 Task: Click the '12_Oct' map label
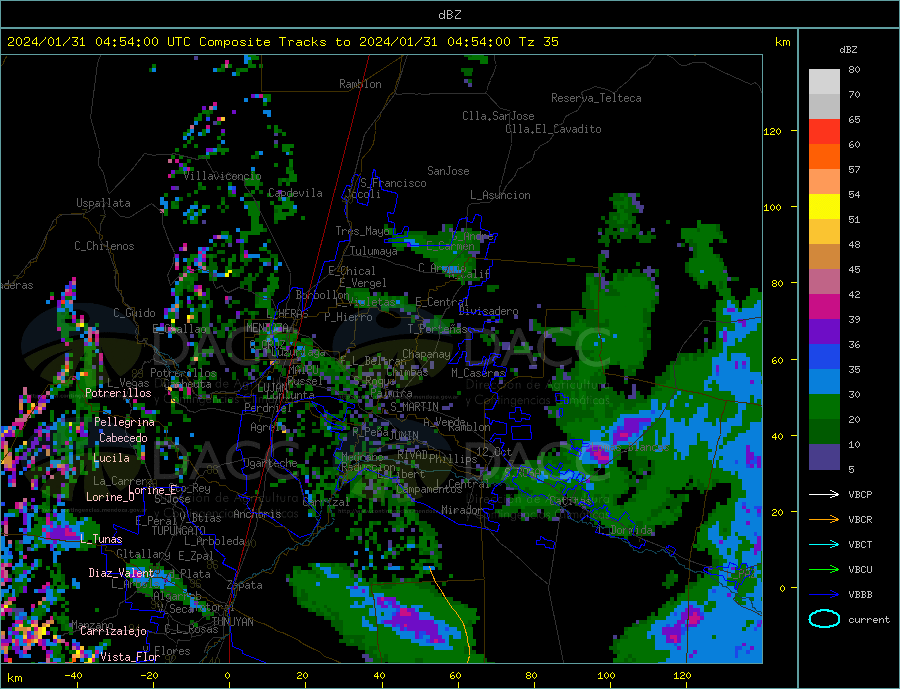point(494,452)
